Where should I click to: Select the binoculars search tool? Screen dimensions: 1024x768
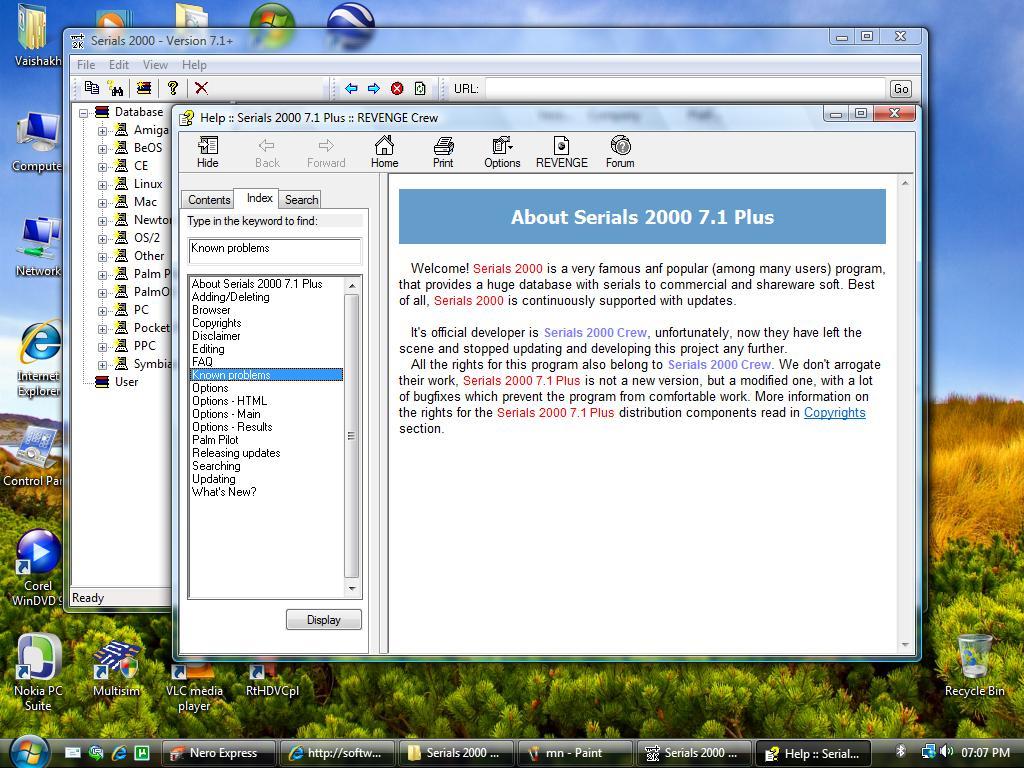tap(117, 88)
